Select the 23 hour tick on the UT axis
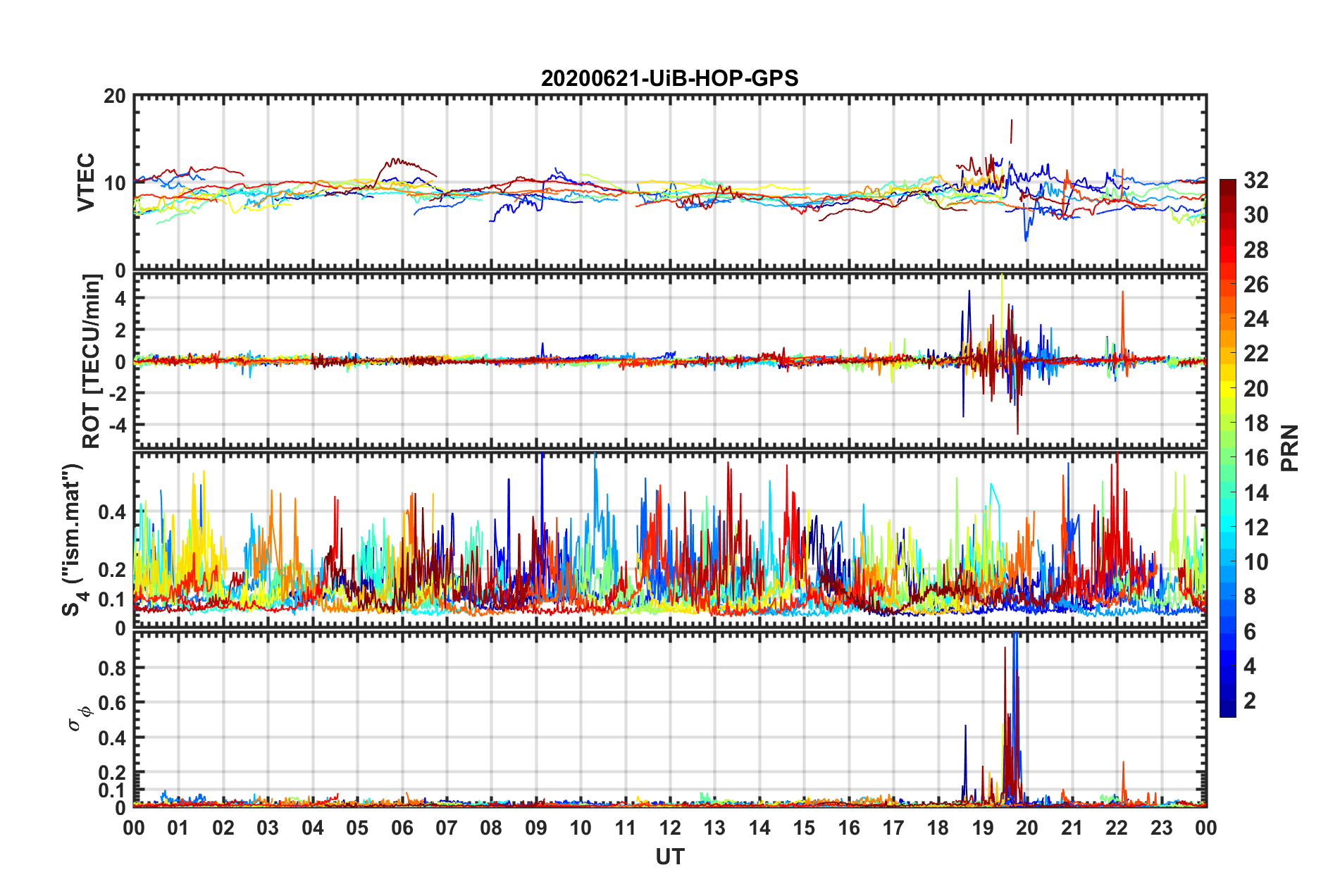The height and width of the screenshot is (896, 1340). click(1161, 828)
